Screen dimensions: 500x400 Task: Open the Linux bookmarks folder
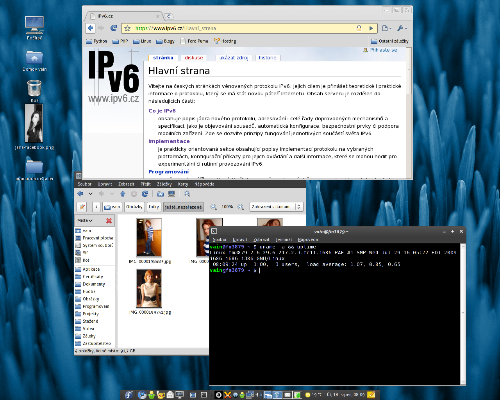(x=142, y=41)
